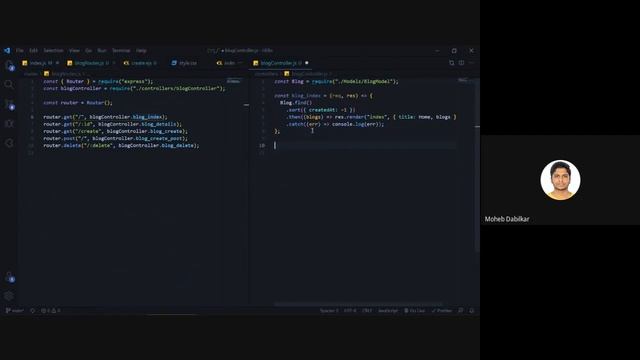Open the Run menu
640x360 pixels.
102,51
